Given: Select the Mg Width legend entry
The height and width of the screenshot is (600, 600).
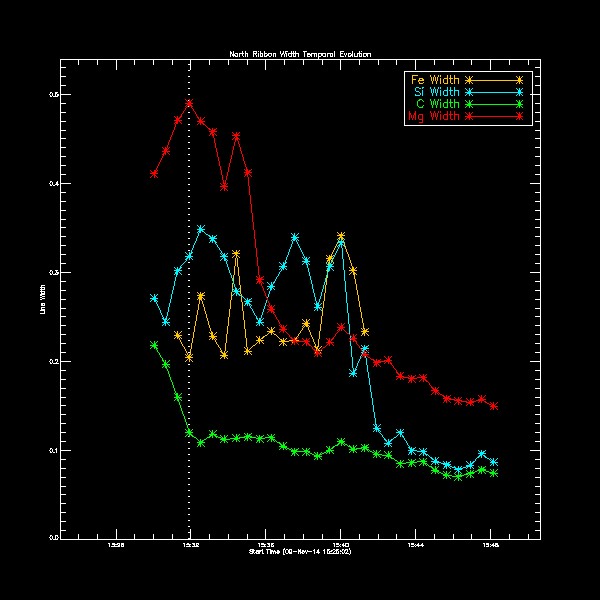Looking at the screenshot, I should click(434, 118).
